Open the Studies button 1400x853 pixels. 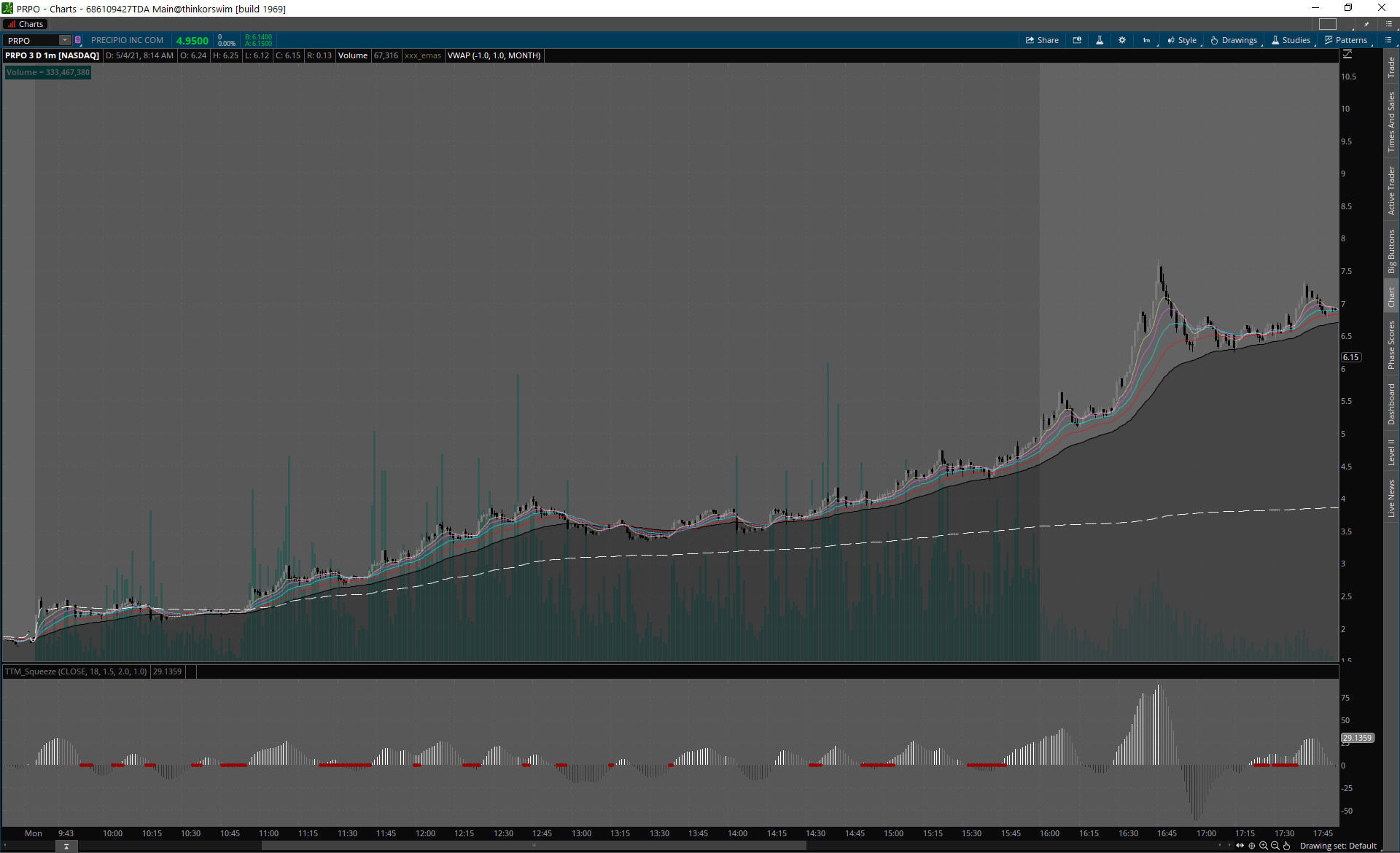point(1291,40)
